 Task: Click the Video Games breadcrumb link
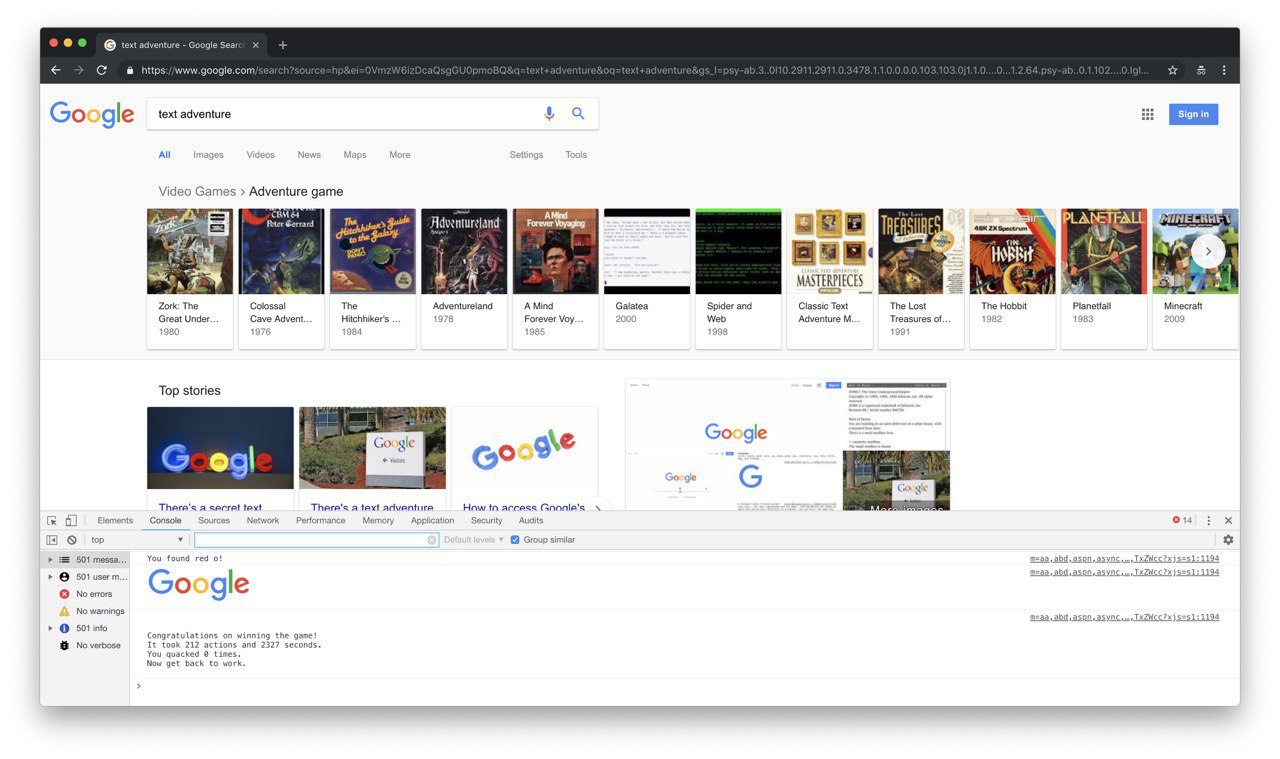(197, 191)
